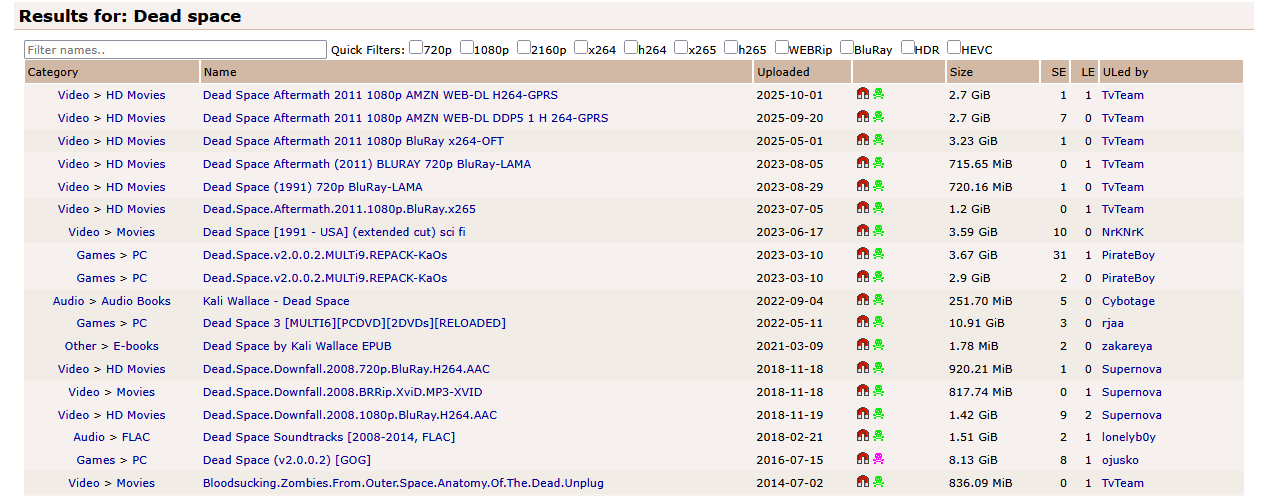
Task: Click green skull for Dead Space (1991) 720p
Action: pyautogui.click(x=878, y=186)
